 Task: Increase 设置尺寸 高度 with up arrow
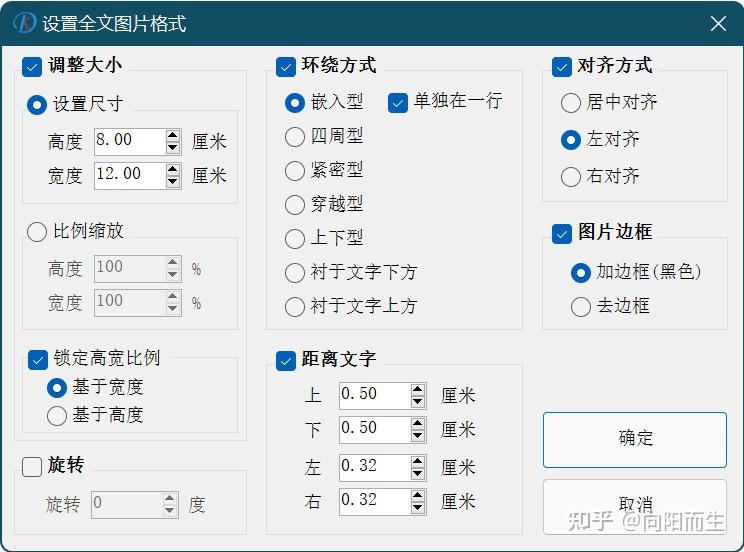tap(173, 135)
